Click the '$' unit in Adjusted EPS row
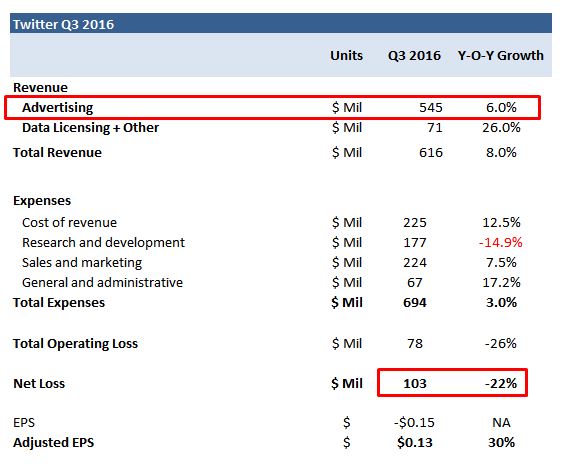Image resolution: width=567 pixels, height=476 pixels. (x=346, y=443)
